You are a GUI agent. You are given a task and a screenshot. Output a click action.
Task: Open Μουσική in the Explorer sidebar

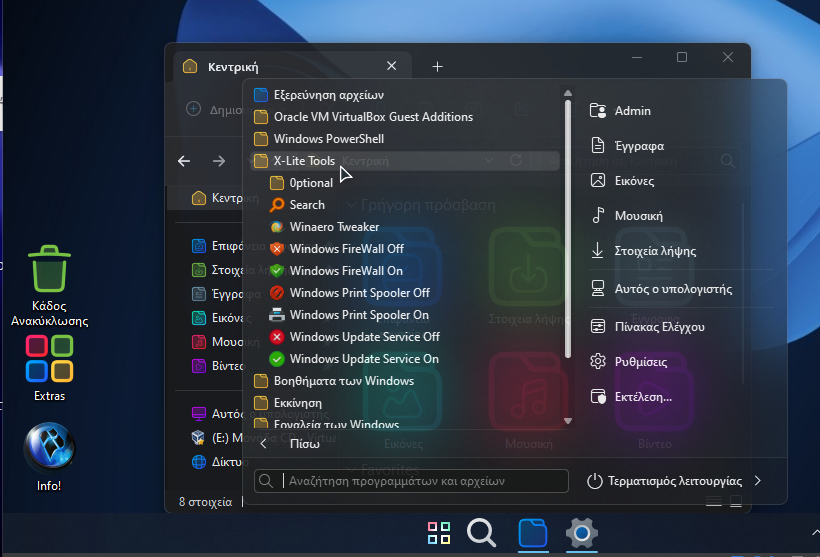coord(217,342)
